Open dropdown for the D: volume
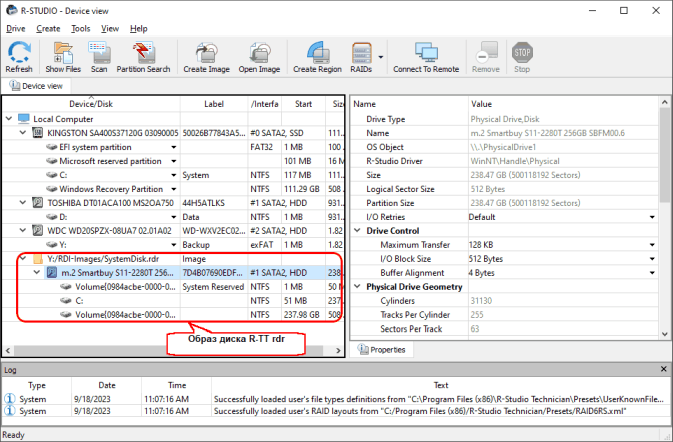Screen dimensions: 673x442 174,217
